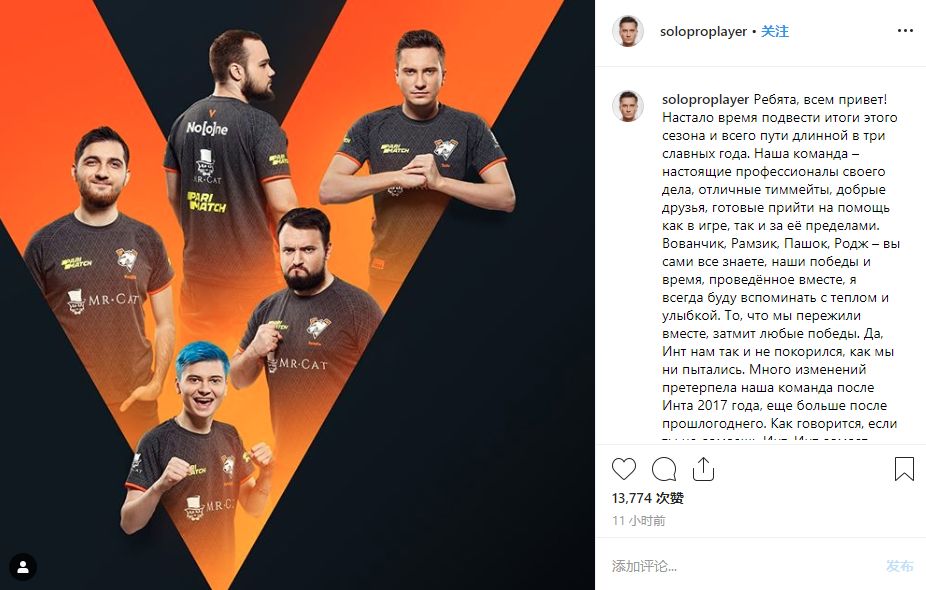Follow soloproplayer using the 关注 link
The width and height of the screenshot is (926, 590).
coord(774,31)
